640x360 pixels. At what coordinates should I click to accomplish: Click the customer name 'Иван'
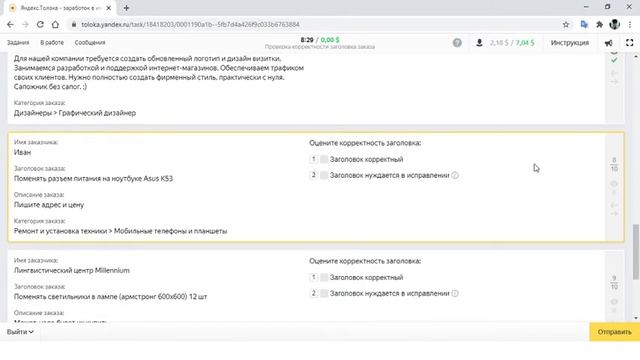click(22, 152)
